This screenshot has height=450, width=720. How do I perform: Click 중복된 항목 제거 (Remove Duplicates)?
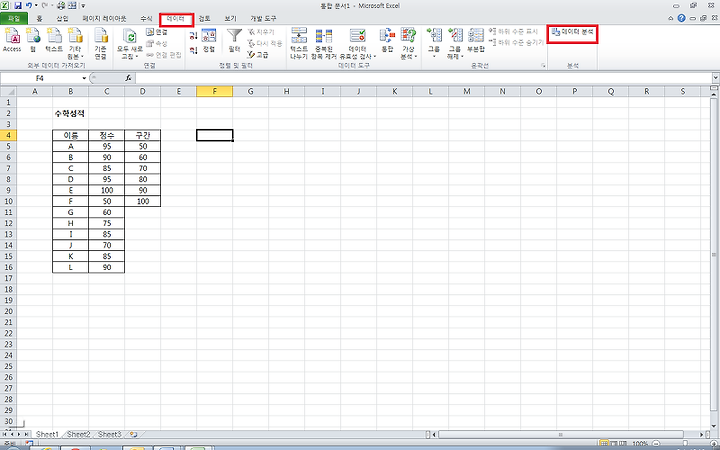324,44
